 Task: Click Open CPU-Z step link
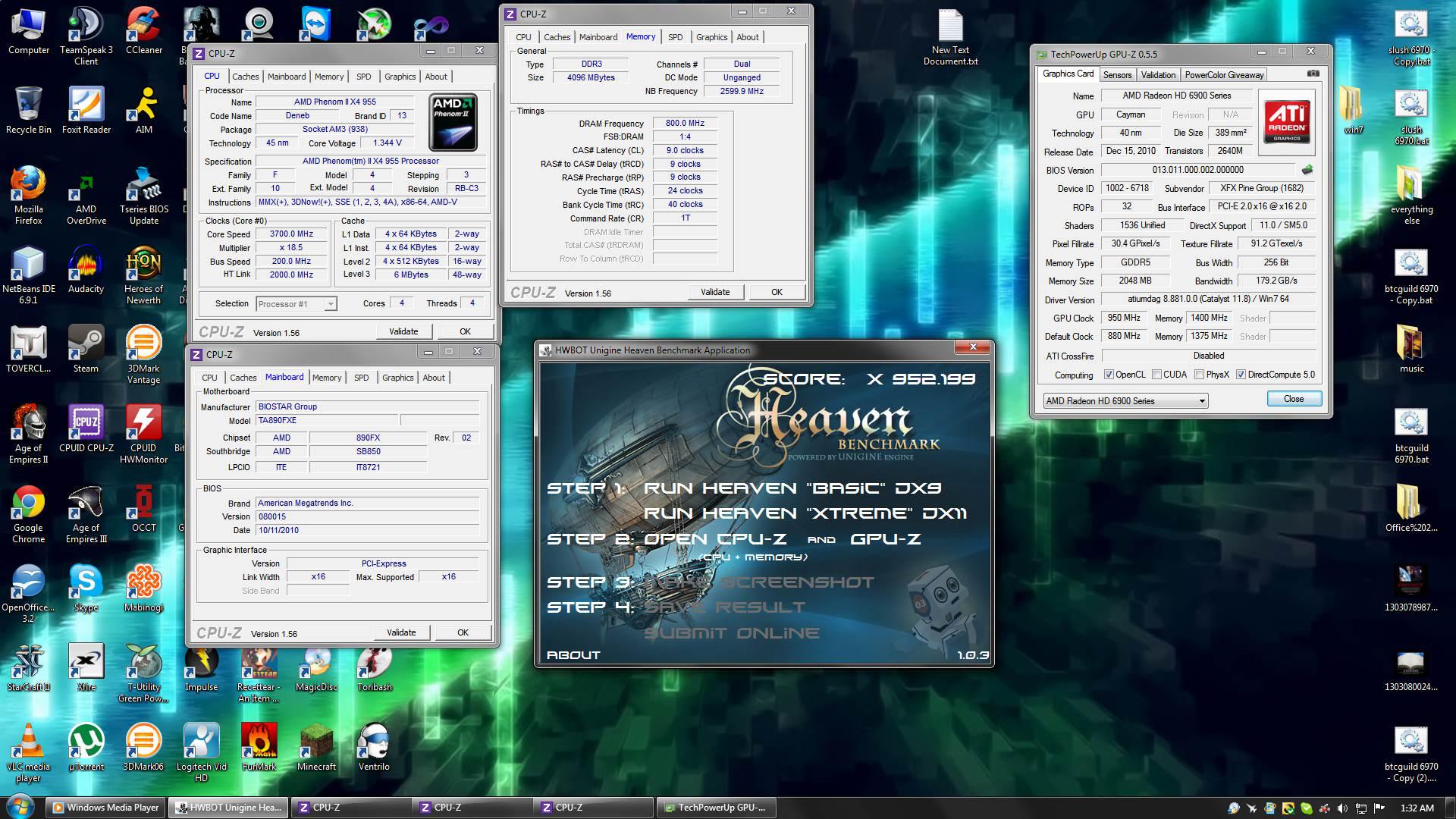pos(715,539)
